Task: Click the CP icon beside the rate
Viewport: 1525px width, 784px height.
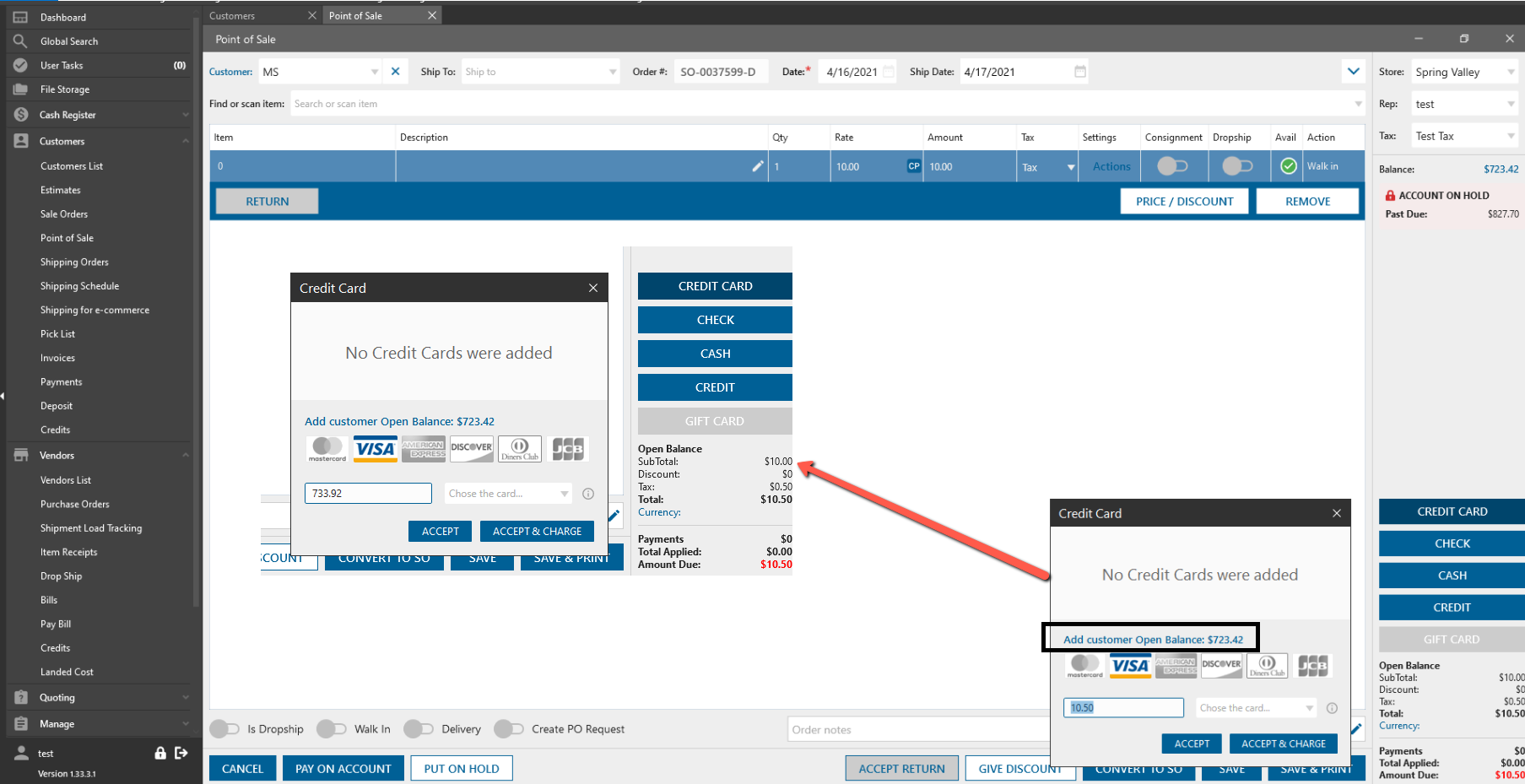Action: 914,166
